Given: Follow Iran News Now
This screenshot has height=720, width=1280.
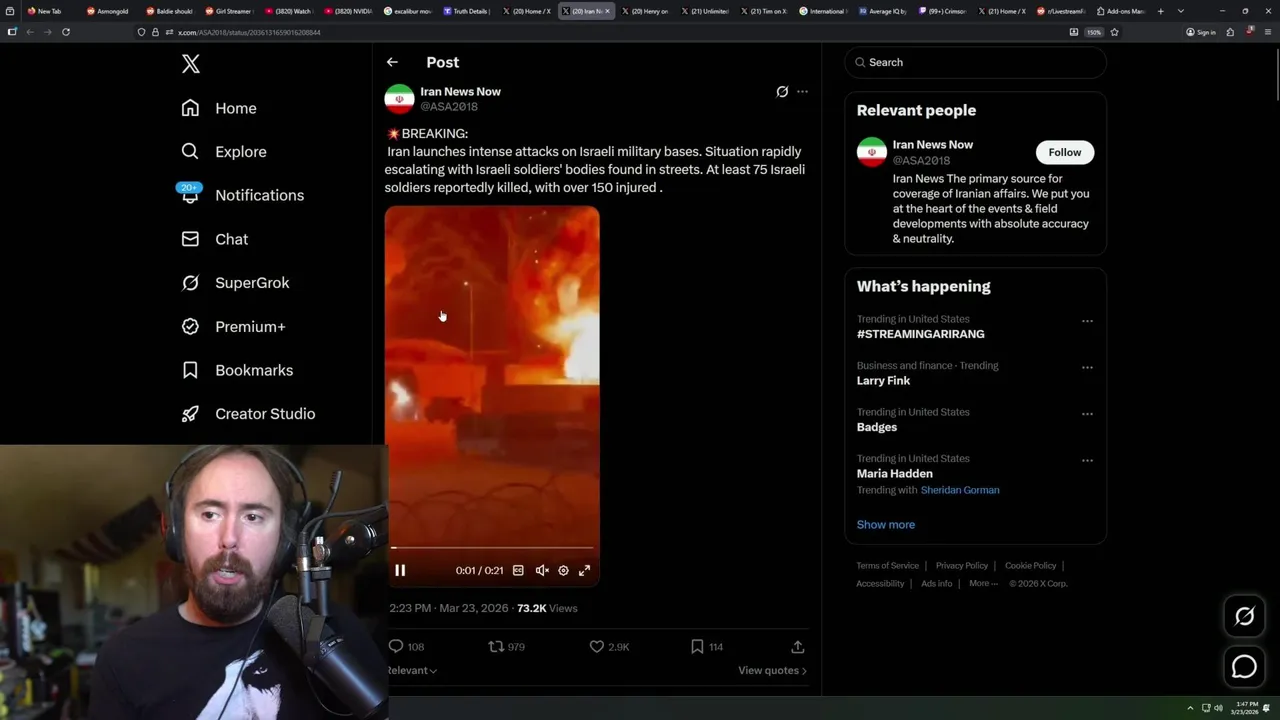Looking at the screenshot, I should (x=1064, y=152).
